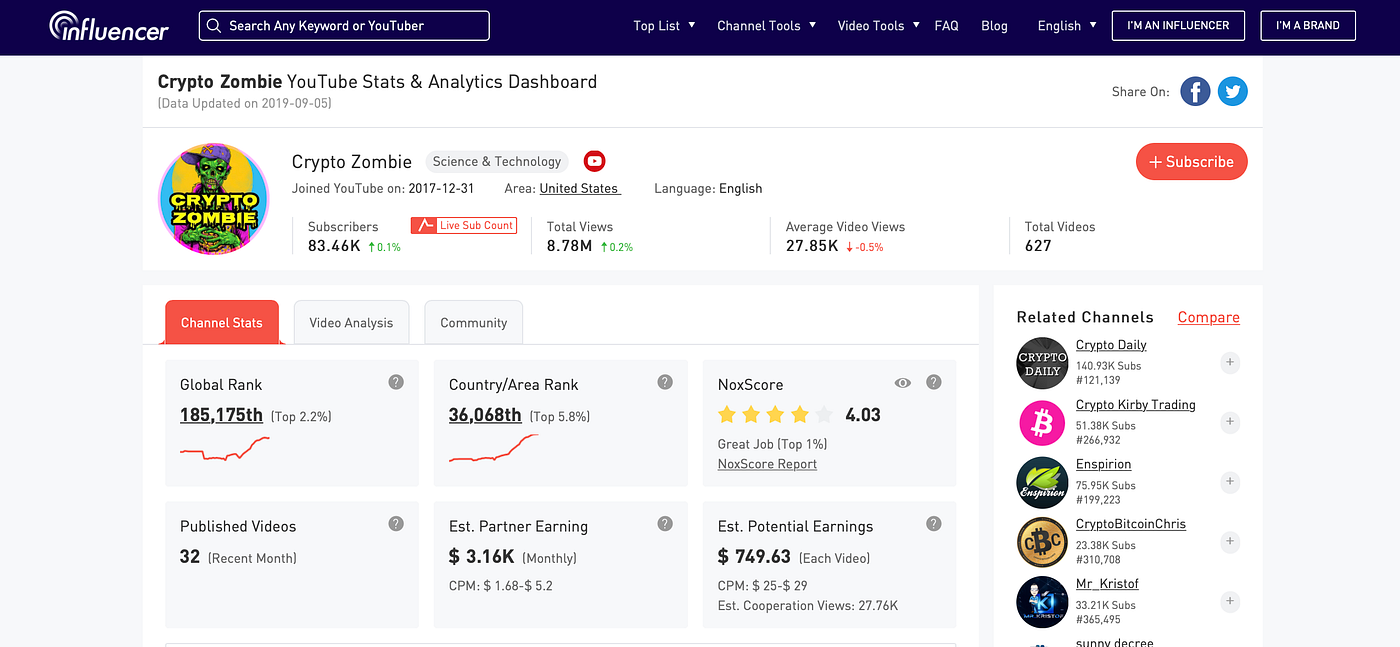
Task: Click Global Rank help question icon
Action: pyautogui.click(x=396, y=382)
